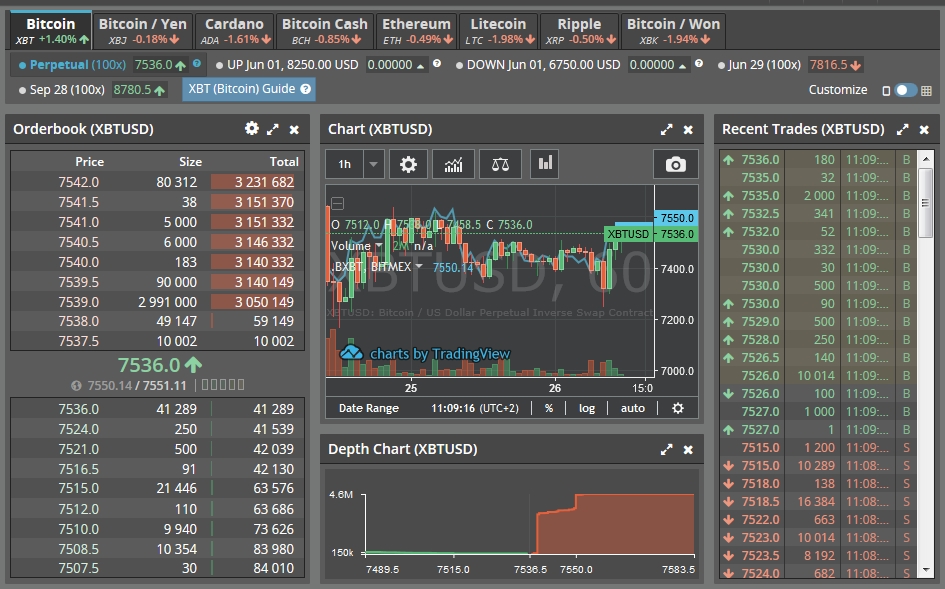
Task: Click the compare symbols scale icon
Action: [500, 164]
